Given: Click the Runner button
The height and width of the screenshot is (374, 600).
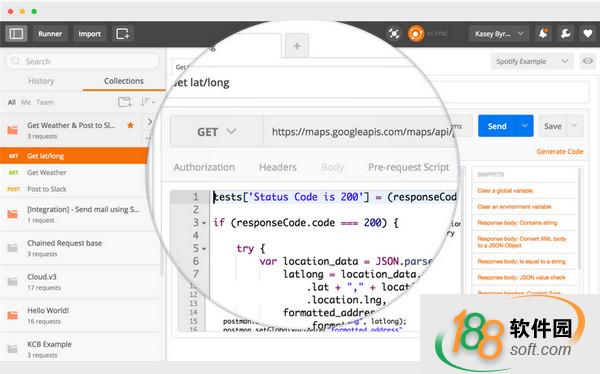Looking at the screenshot, I should (x=50, y=34).
